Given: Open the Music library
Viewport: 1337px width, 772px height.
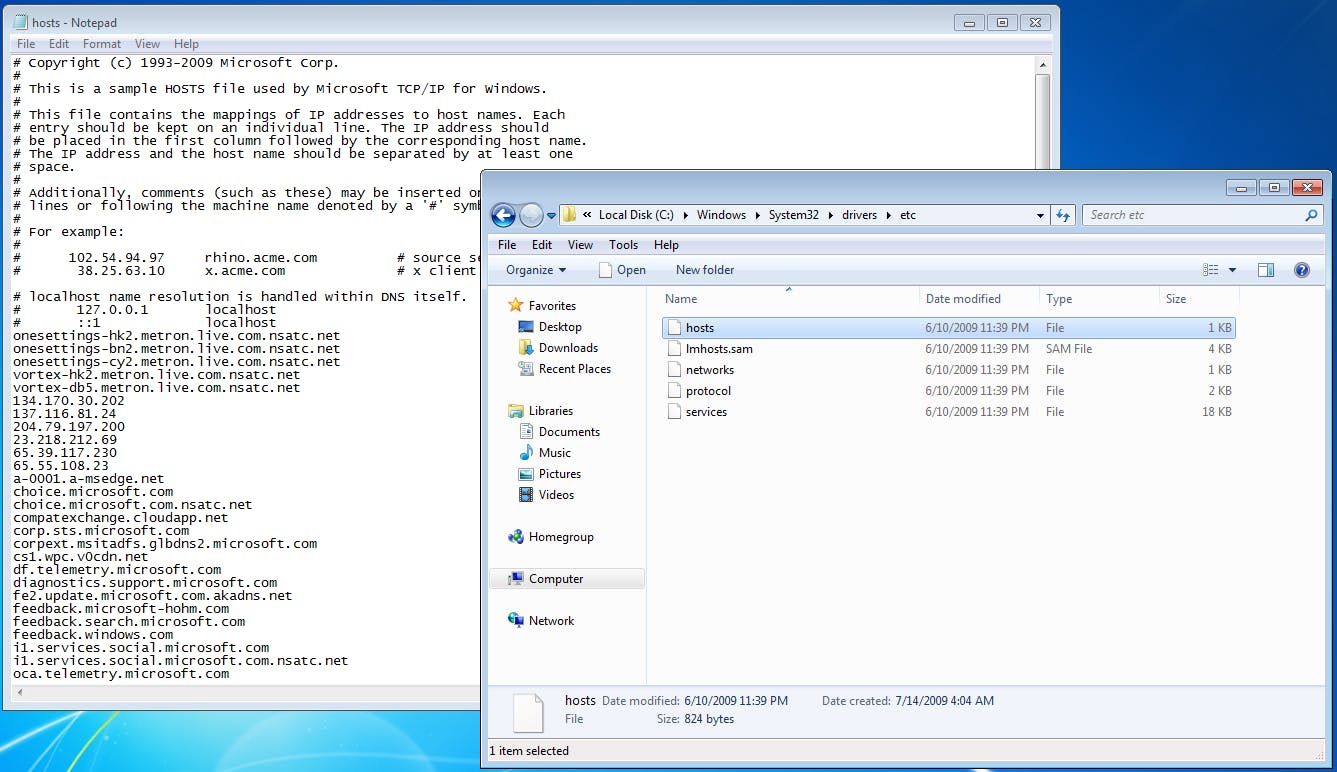Looking at the screenshot, I should (556, 452).
